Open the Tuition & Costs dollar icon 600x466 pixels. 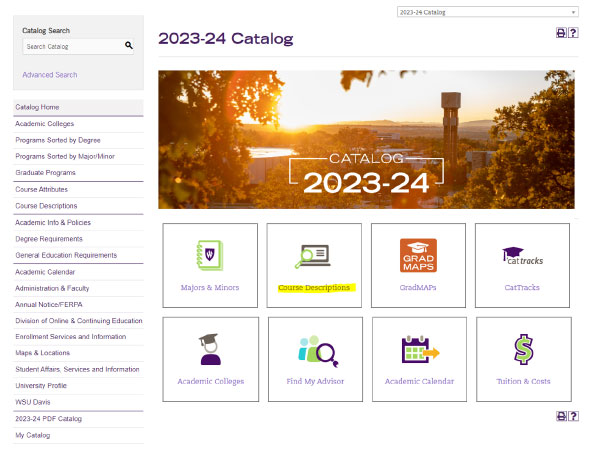(x=522, y=350)
